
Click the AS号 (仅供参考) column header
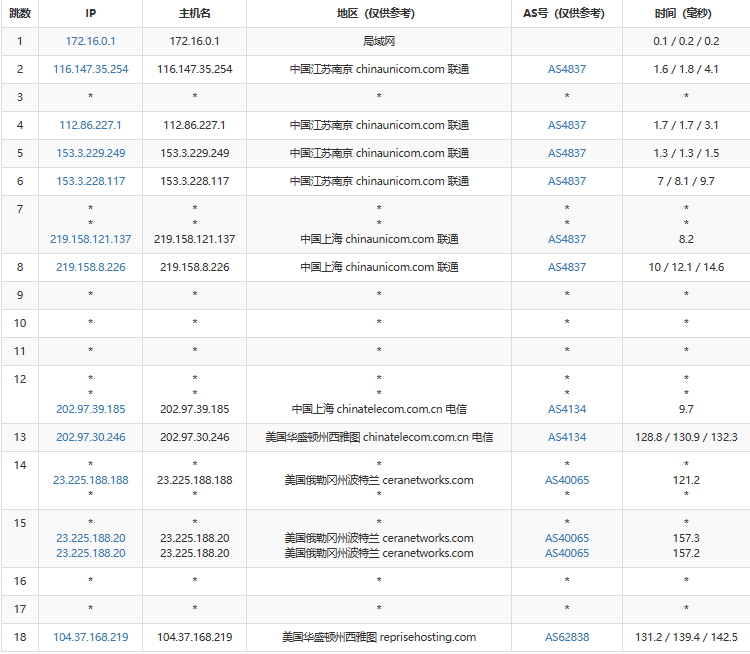click(x=567, y=13)
